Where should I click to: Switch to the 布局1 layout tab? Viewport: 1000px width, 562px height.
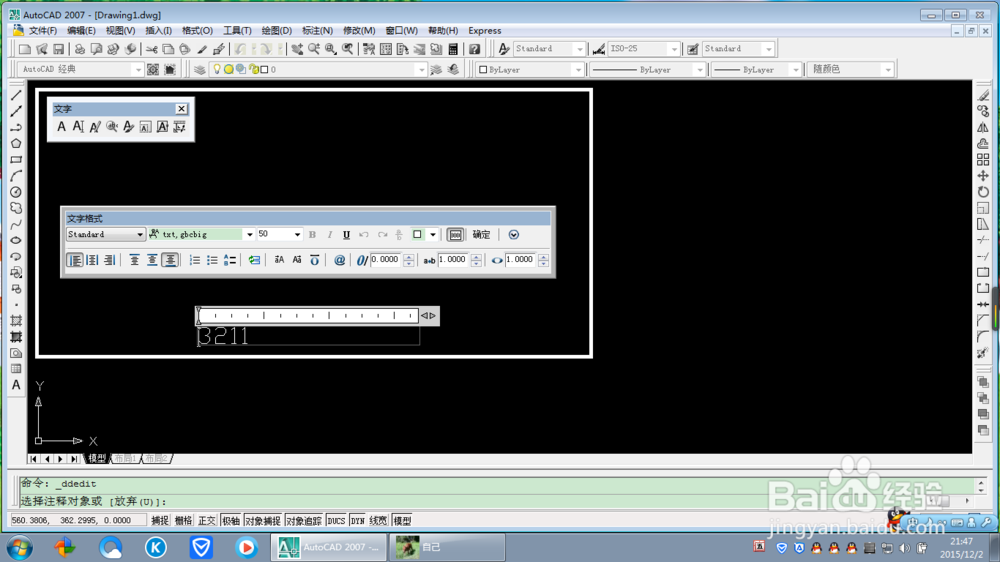pos(126,458)
